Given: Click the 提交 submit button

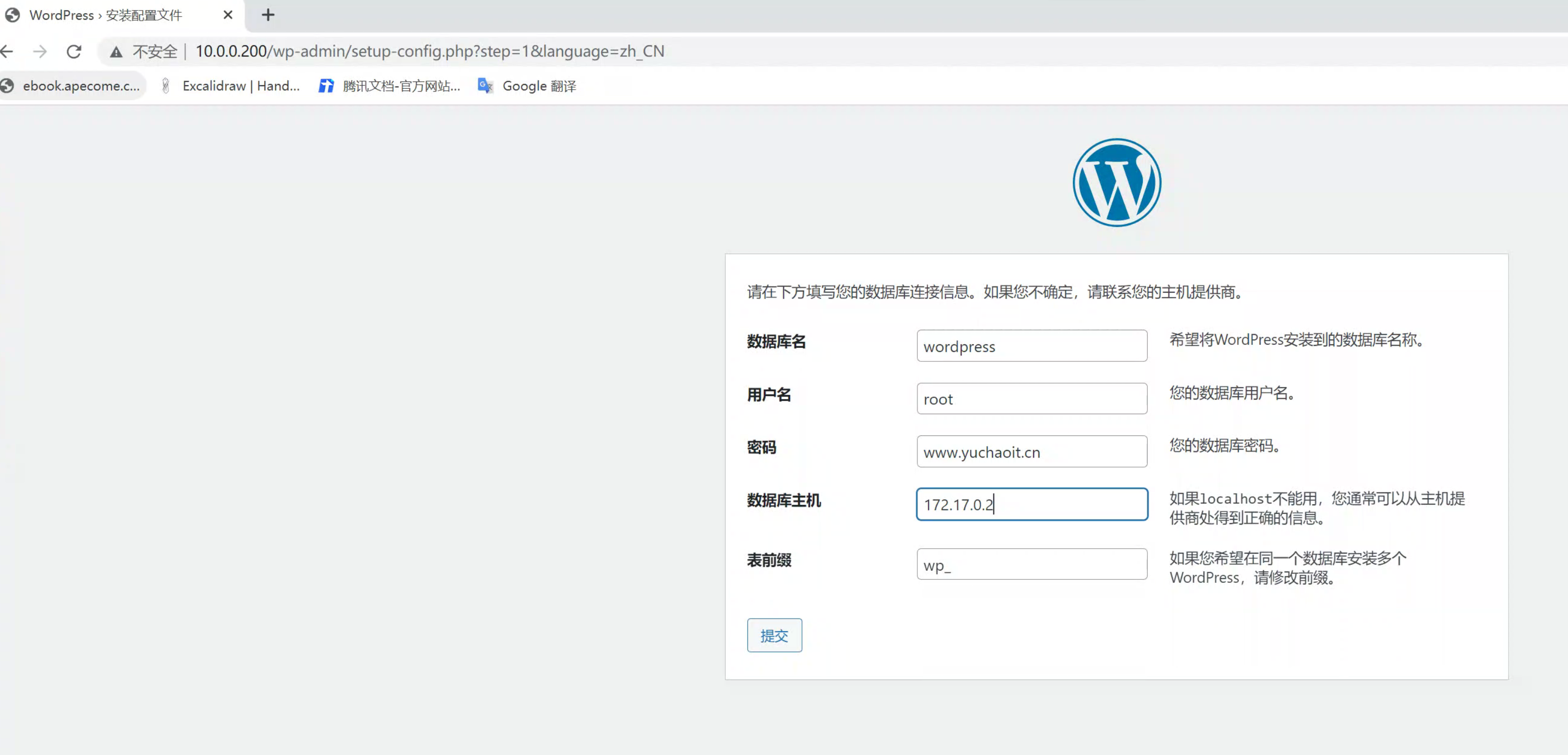Looking at the screenshot, I should click(x=774, y=635).
